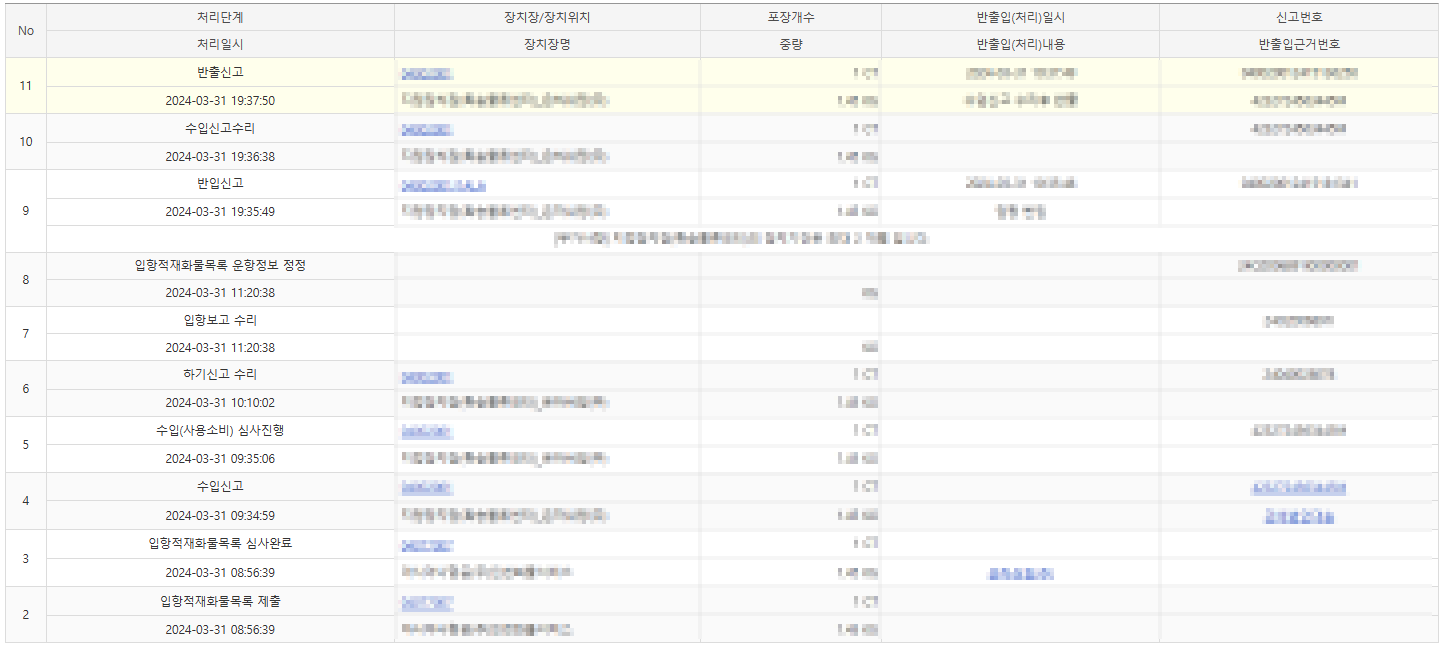Select the 입항적재화물목록 제출 step cell
Viewport: 1447px width, 648px height.
tap(220, 602)
